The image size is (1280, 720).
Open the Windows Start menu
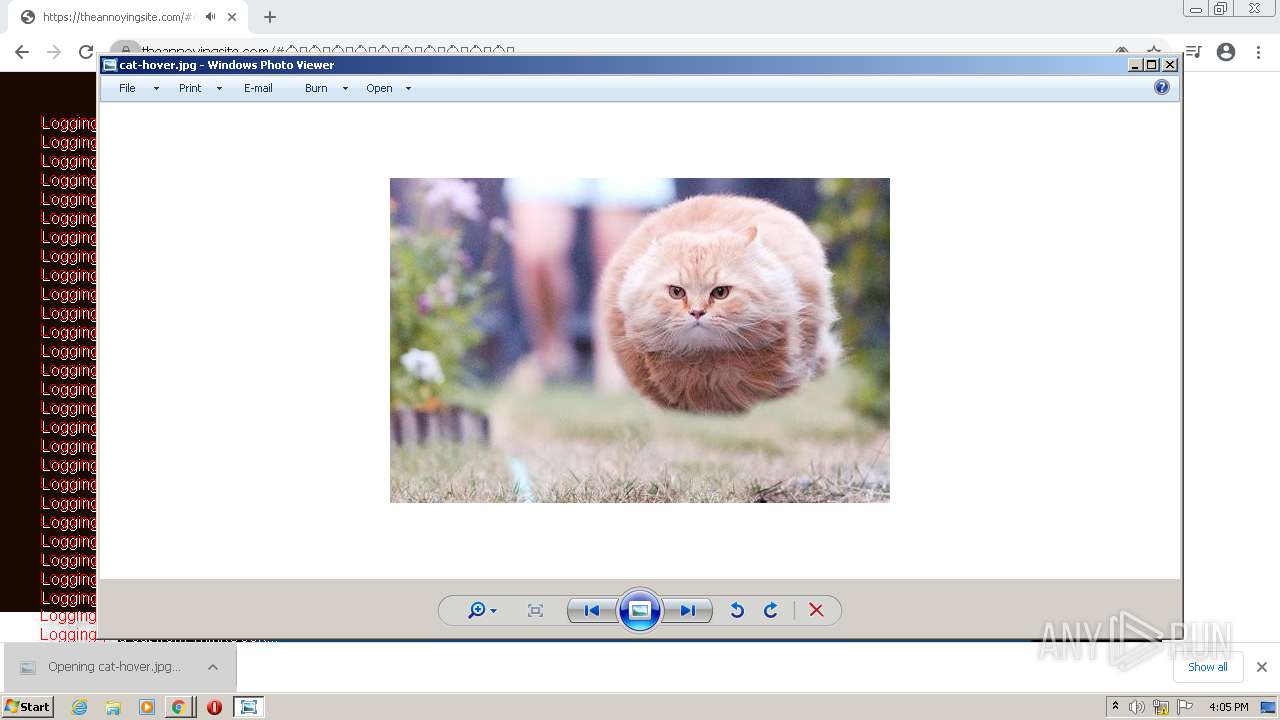click(28, 706)
